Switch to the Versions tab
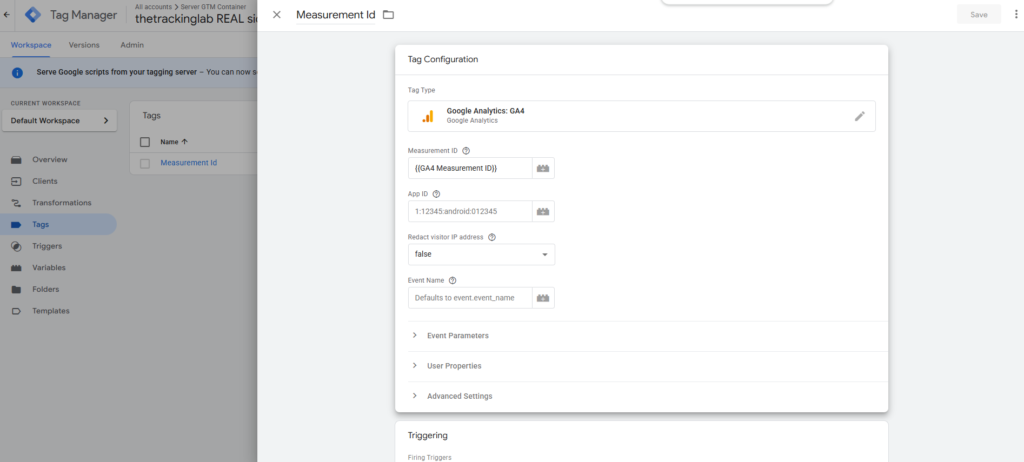This screenshot has height=462, width=1024. 84,45
